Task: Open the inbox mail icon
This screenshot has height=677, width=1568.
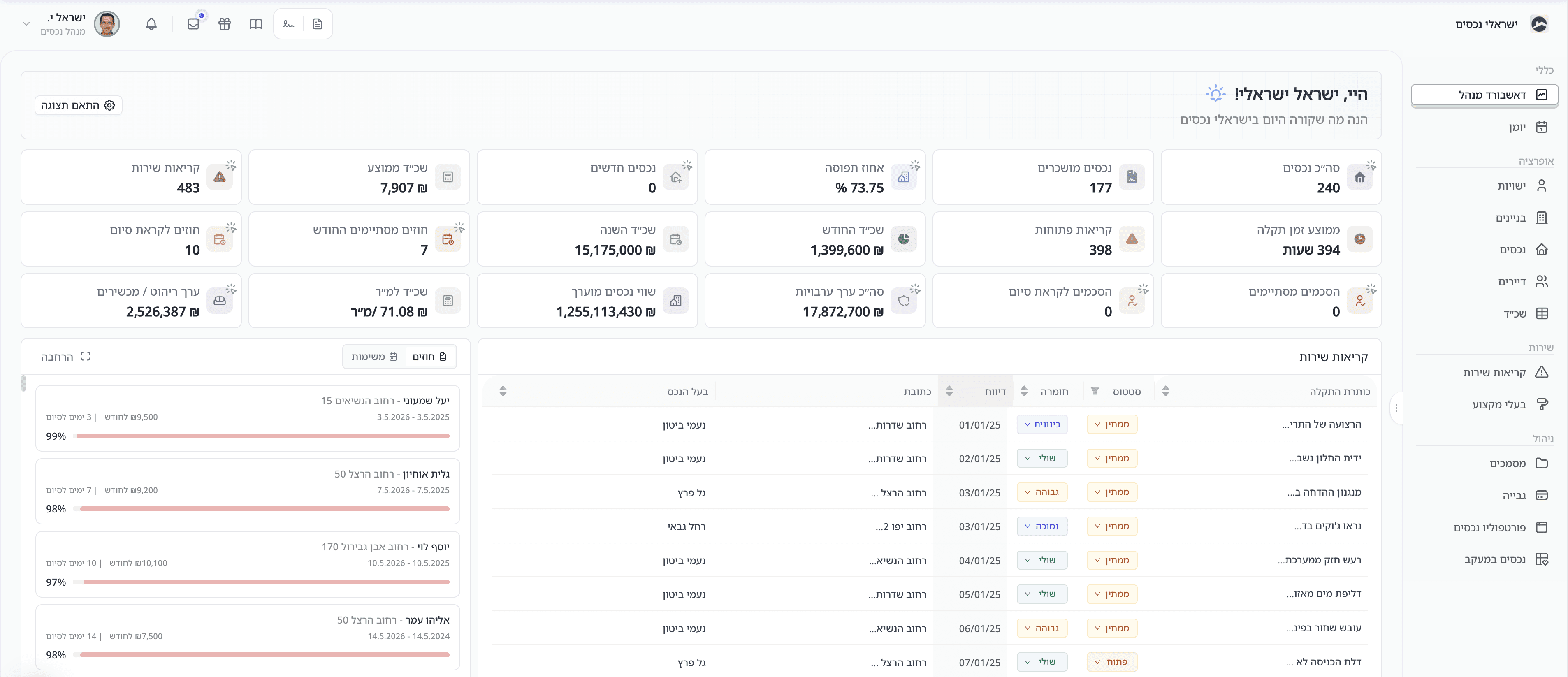Action: click(194, 24)
